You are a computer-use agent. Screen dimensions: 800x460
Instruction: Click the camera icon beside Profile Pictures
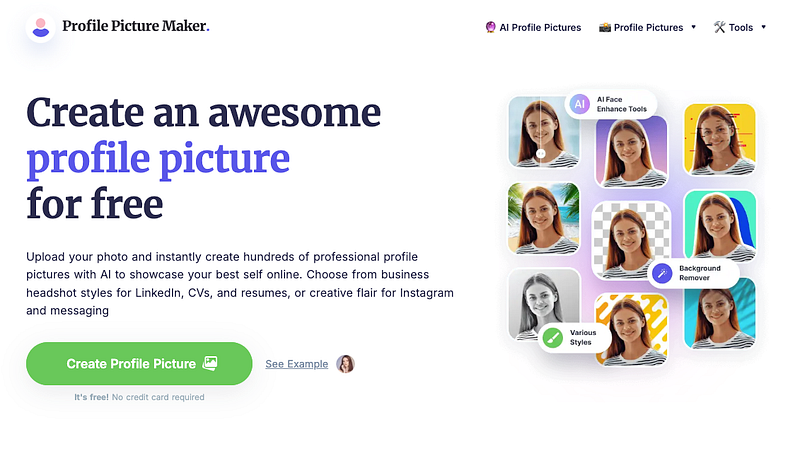pos(605,27)
